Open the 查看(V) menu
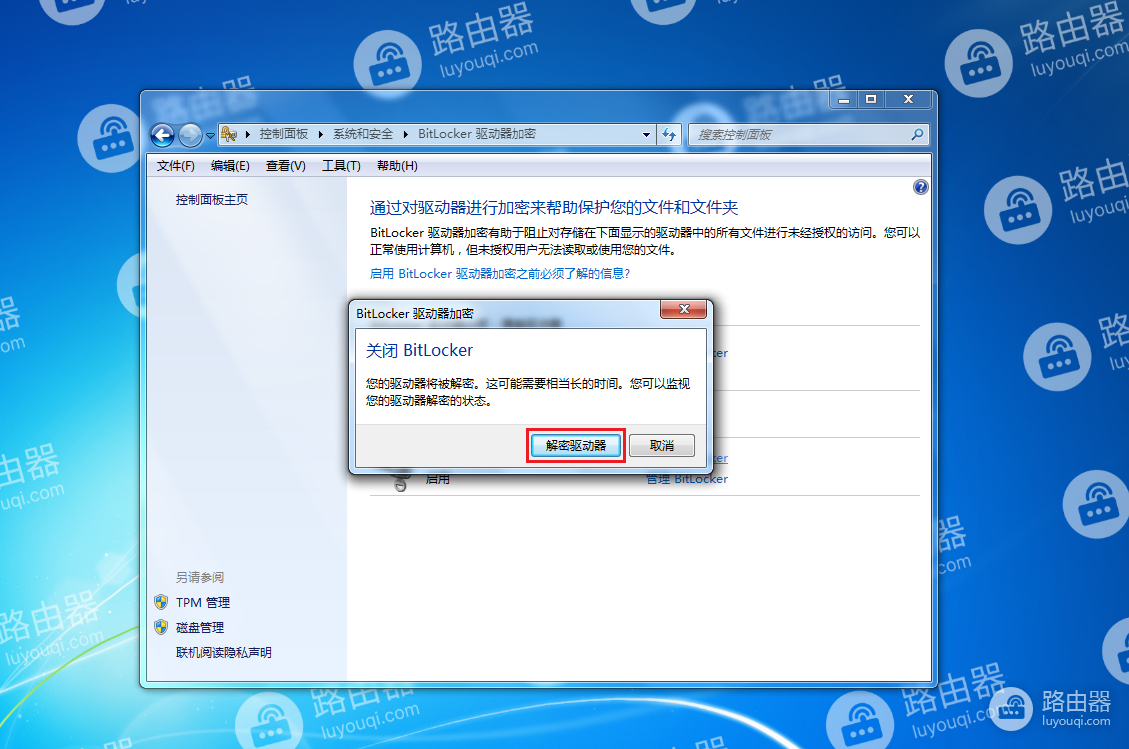The image size is (1129, 749). click(x=285, y=166)
